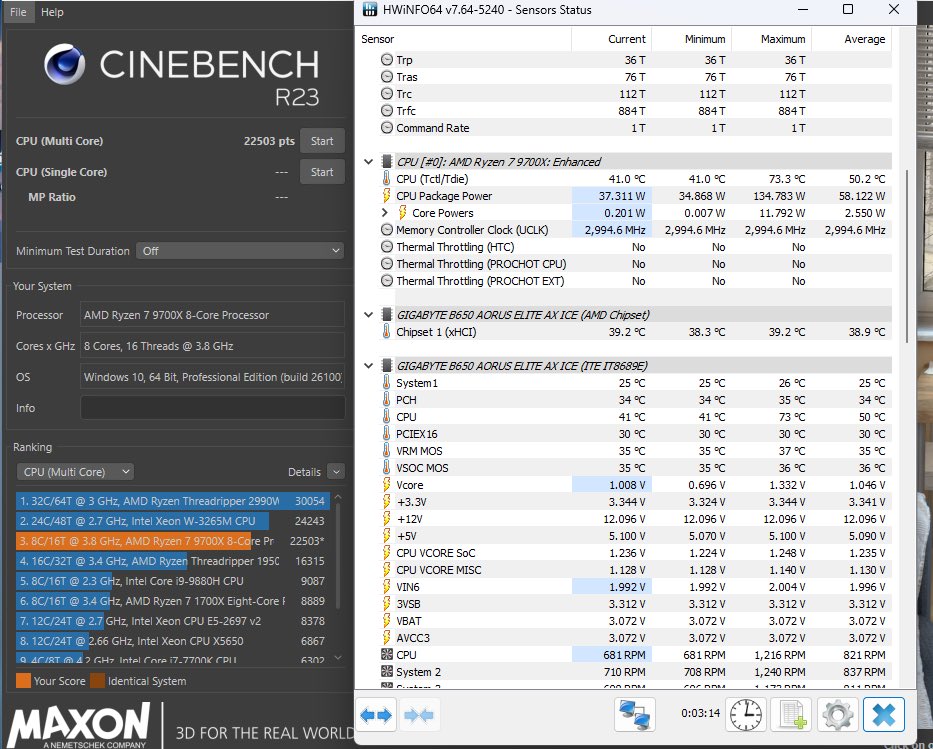Click the System 2 fan icon
This screenshot has height=749, width=933.
pyautogui.click(x=387, y=672)
